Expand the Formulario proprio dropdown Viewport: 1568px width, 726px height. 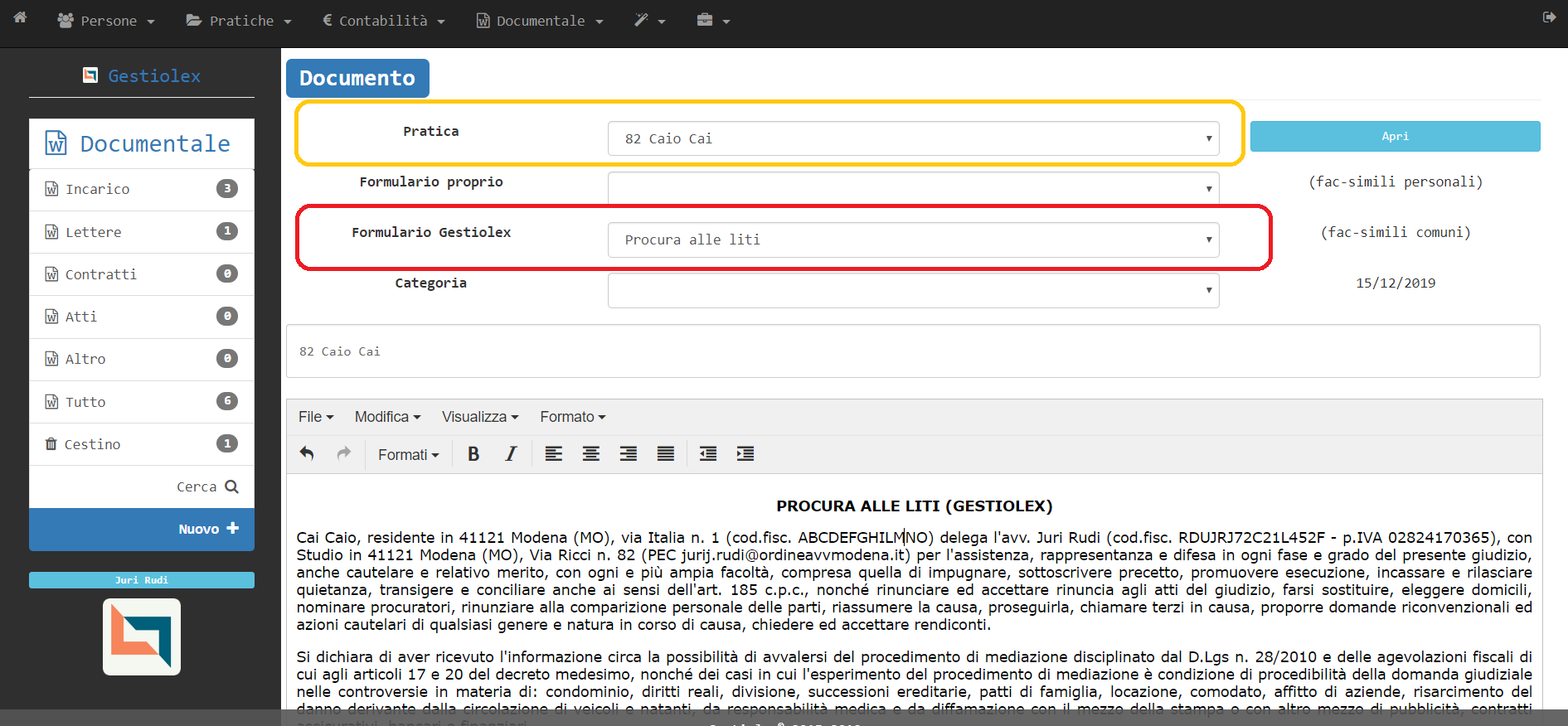point(913,189)
